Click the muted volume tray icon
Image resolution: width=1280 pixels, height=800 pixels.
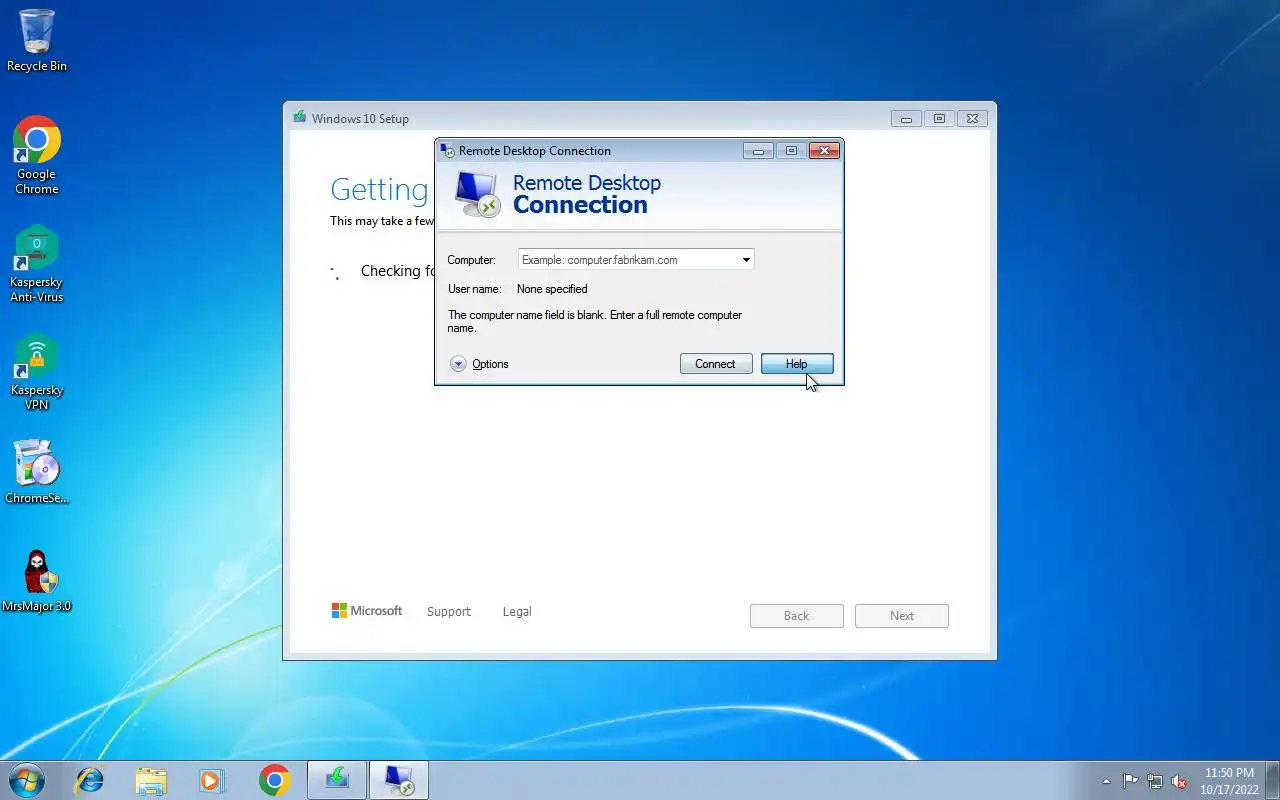coord(1179,781)
